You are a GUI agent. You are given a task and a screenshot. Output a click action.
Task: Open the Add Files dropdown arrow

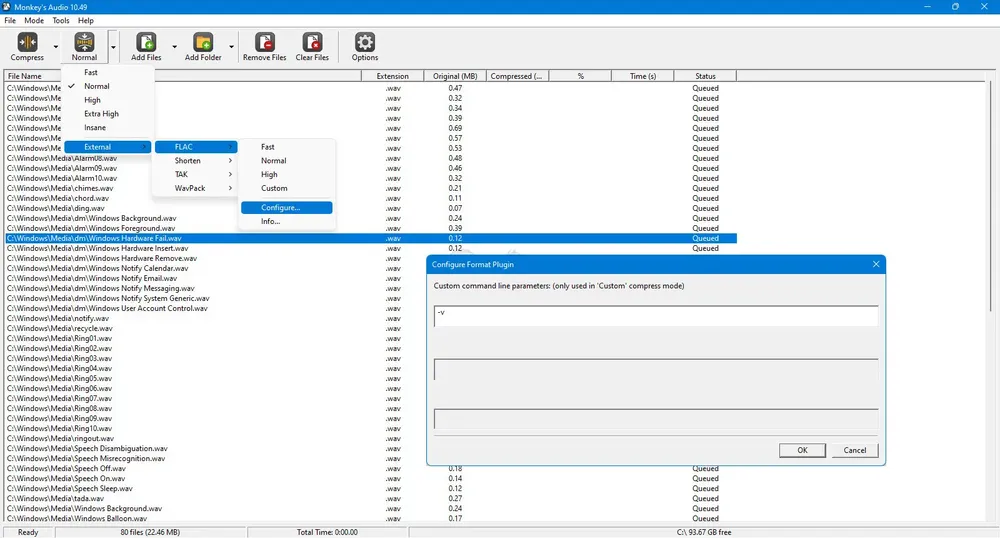point(174,47)
